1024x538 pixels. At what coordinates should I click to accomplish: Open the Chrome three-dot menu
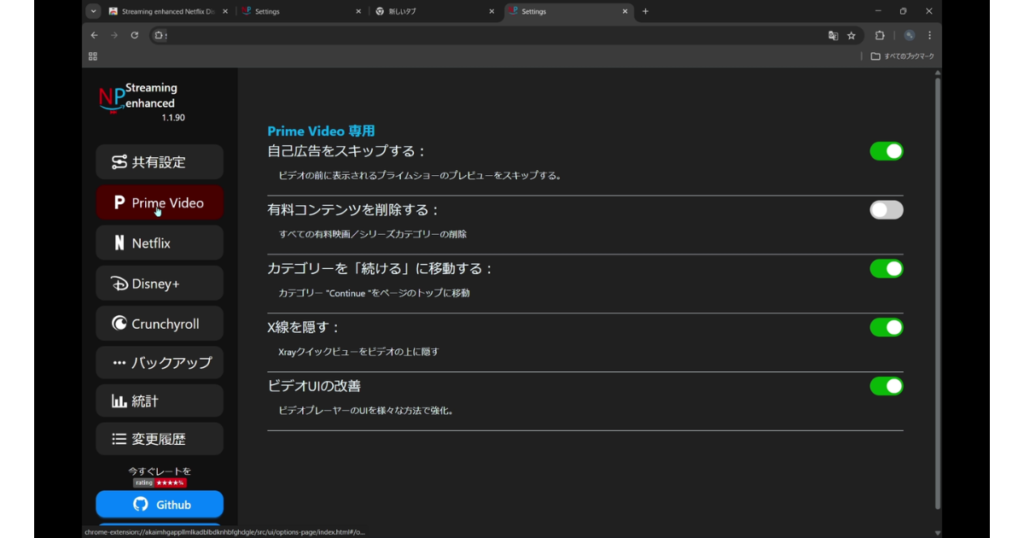pyautogui.click(x=929, y=35)
